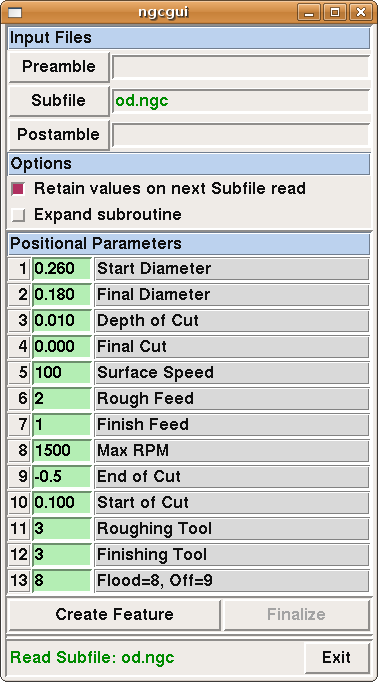Screen dimensions: 378x682
Task: Close the ngcgui window
Action: coord(361,12)
